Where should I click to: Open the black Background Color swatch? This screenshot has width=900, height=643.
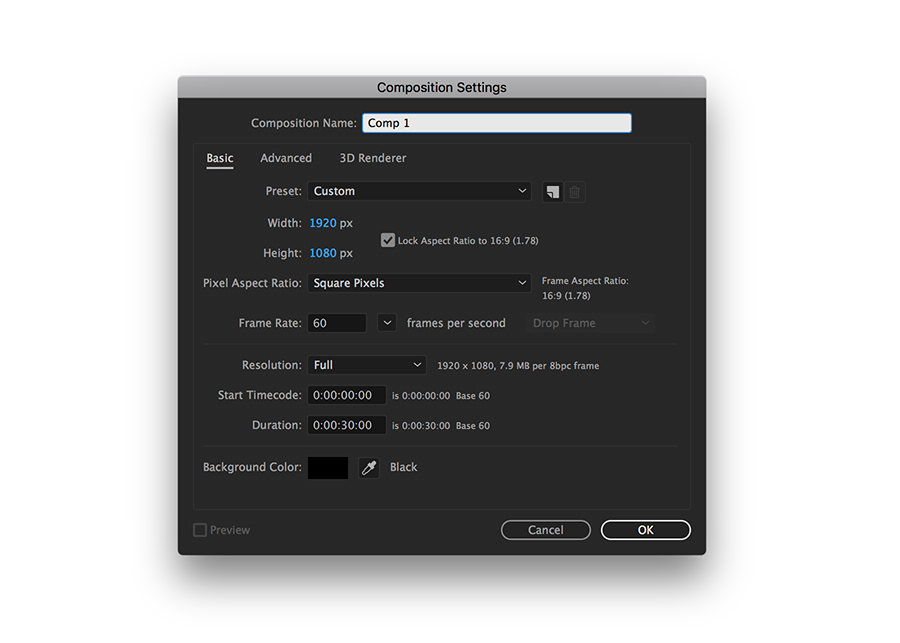pos(328,468)
